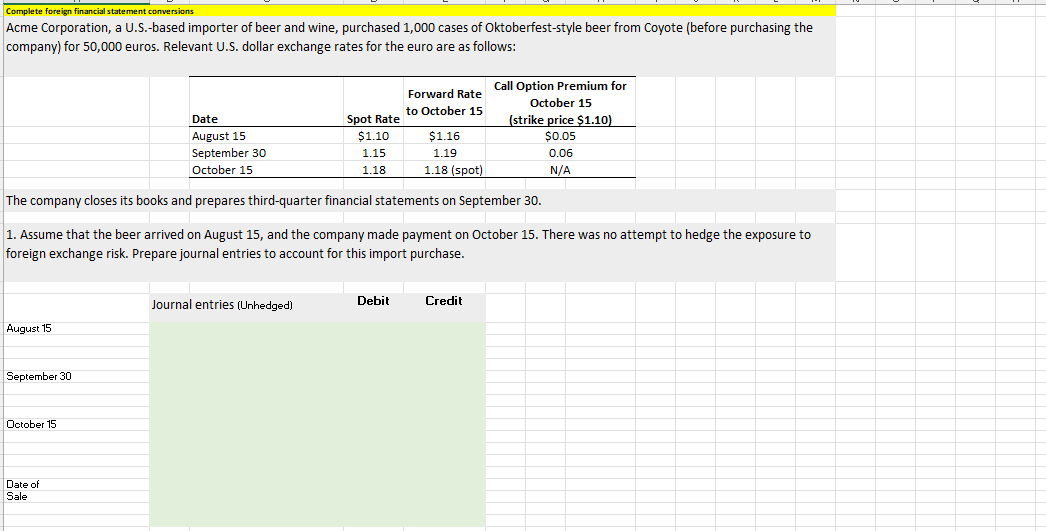This screenshot has height=531, width=1046.
Task: Click green Debit cell in August 15 row
Action: [x=373, y=328]
